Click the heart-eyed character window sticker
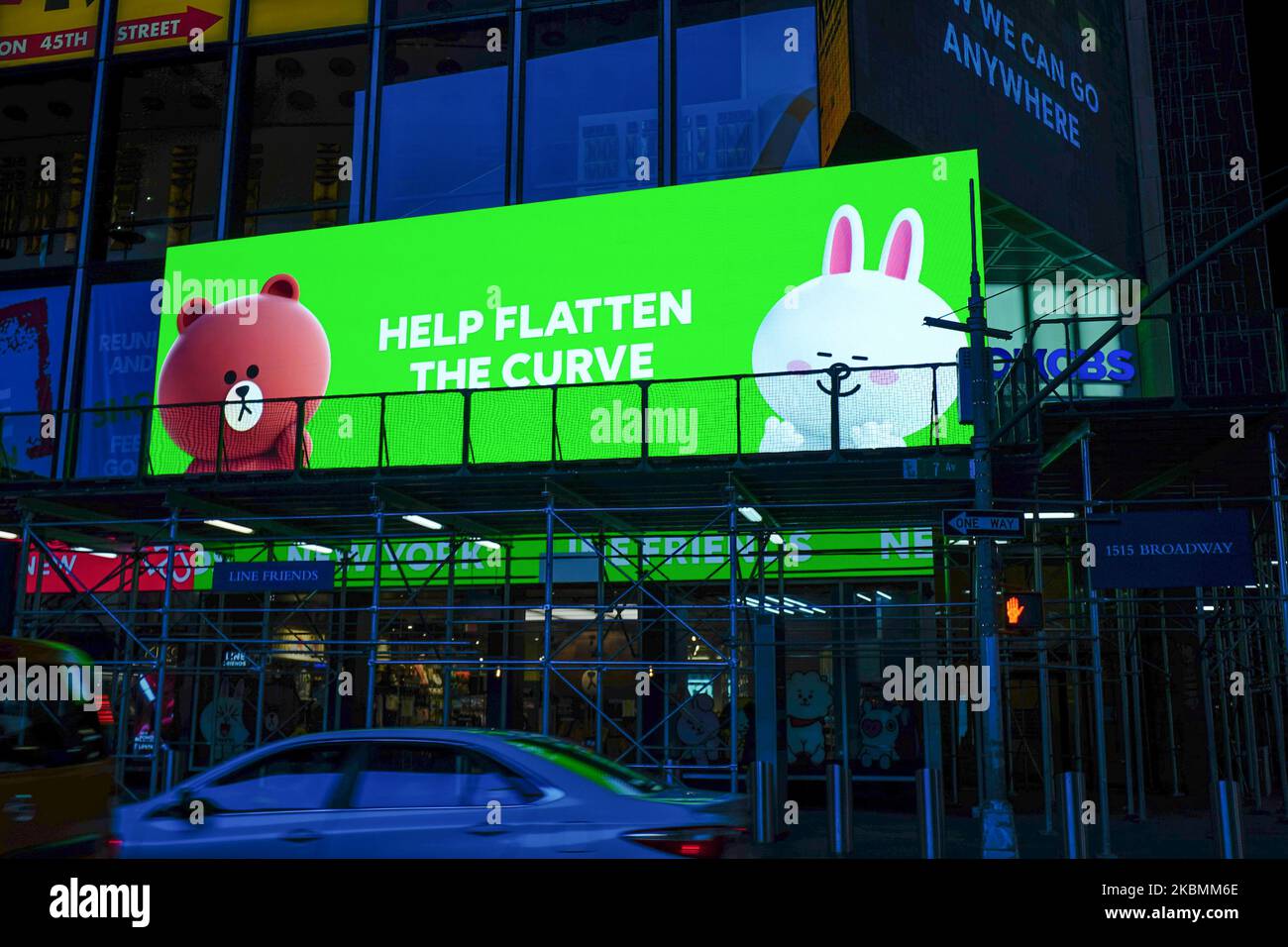Image resolution: width=1288 pixels, height=947 pixels. pos(879,734)
